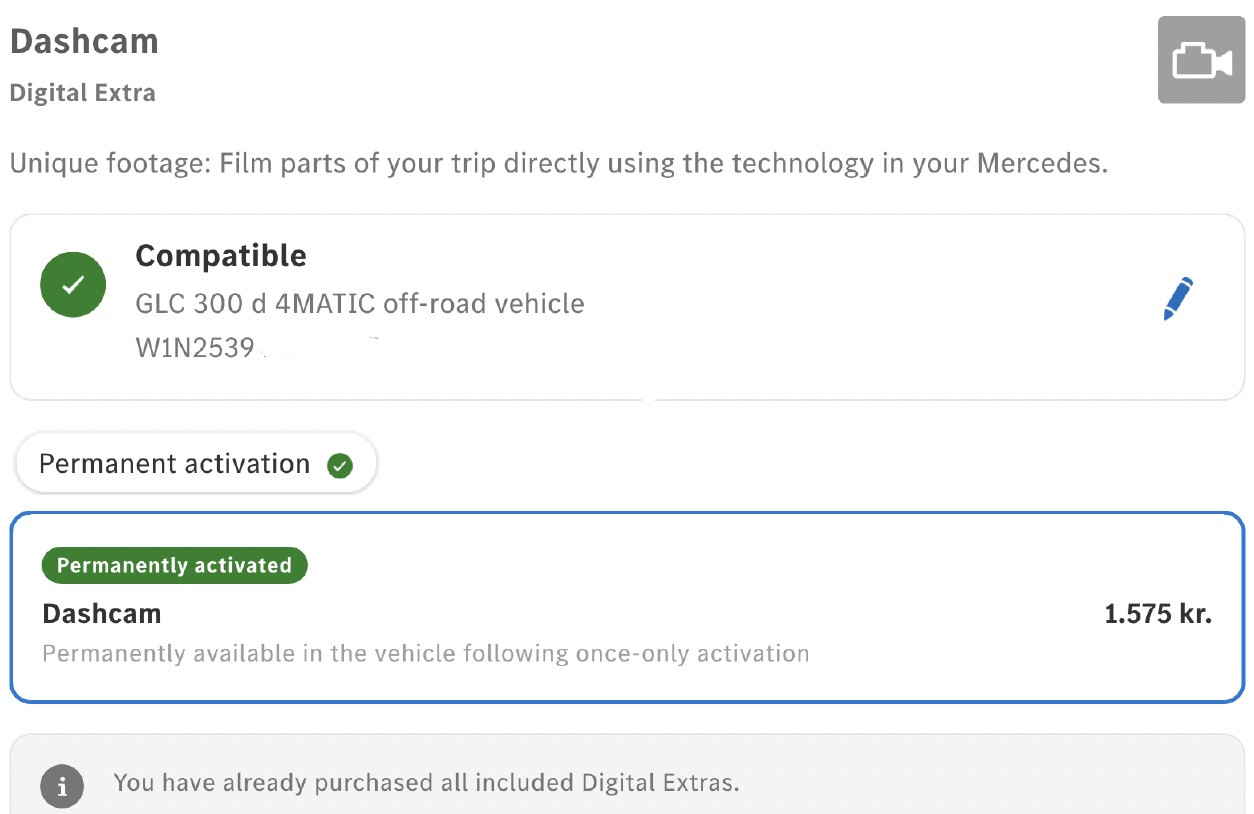Click the green Compatible checkmark circle
Image resolution: width=1254 pixels, height=814 pixels.
coord(73,285)
